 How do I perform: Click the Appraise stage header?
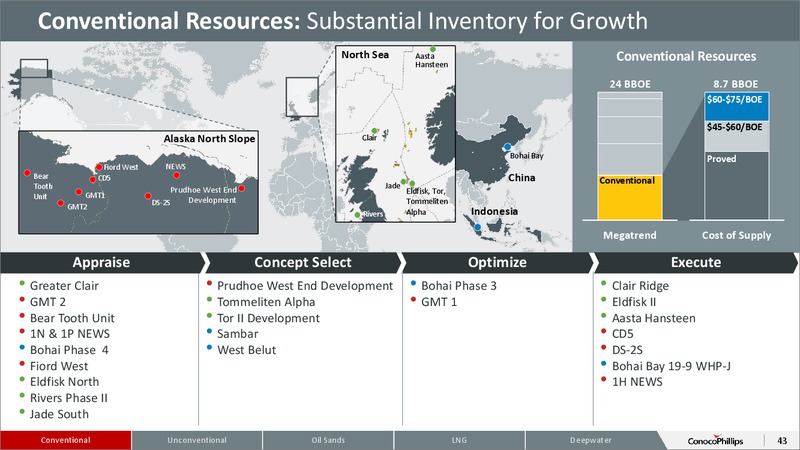(101, 262)
